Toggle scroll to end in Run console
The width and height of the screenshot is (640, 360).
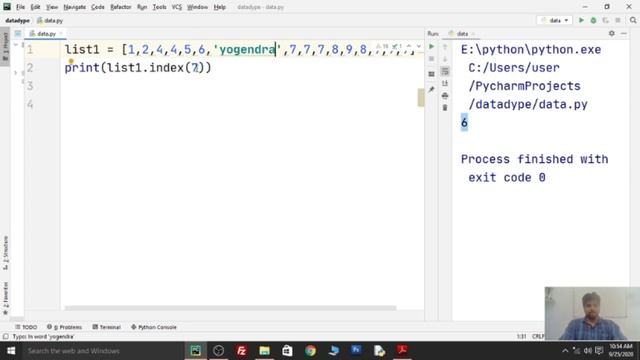pos(445,83)
